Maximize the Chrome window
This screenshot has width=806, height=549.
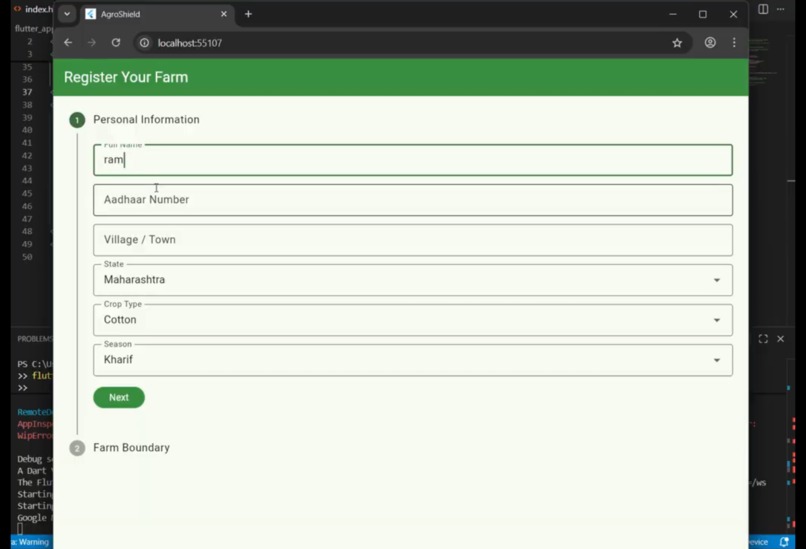(x=703, y=14)
